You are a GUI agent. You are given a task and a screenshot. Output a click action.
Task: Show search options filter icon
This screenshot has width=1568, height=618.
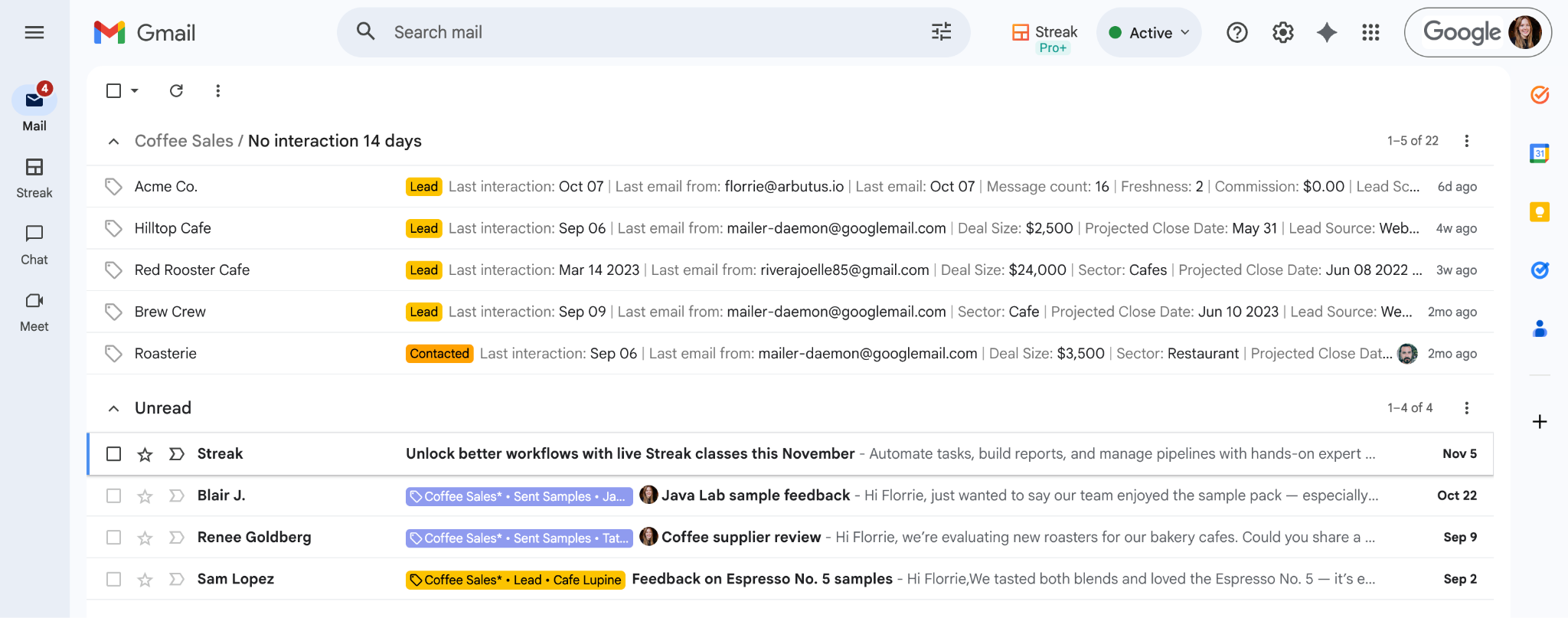click(941, 31)
